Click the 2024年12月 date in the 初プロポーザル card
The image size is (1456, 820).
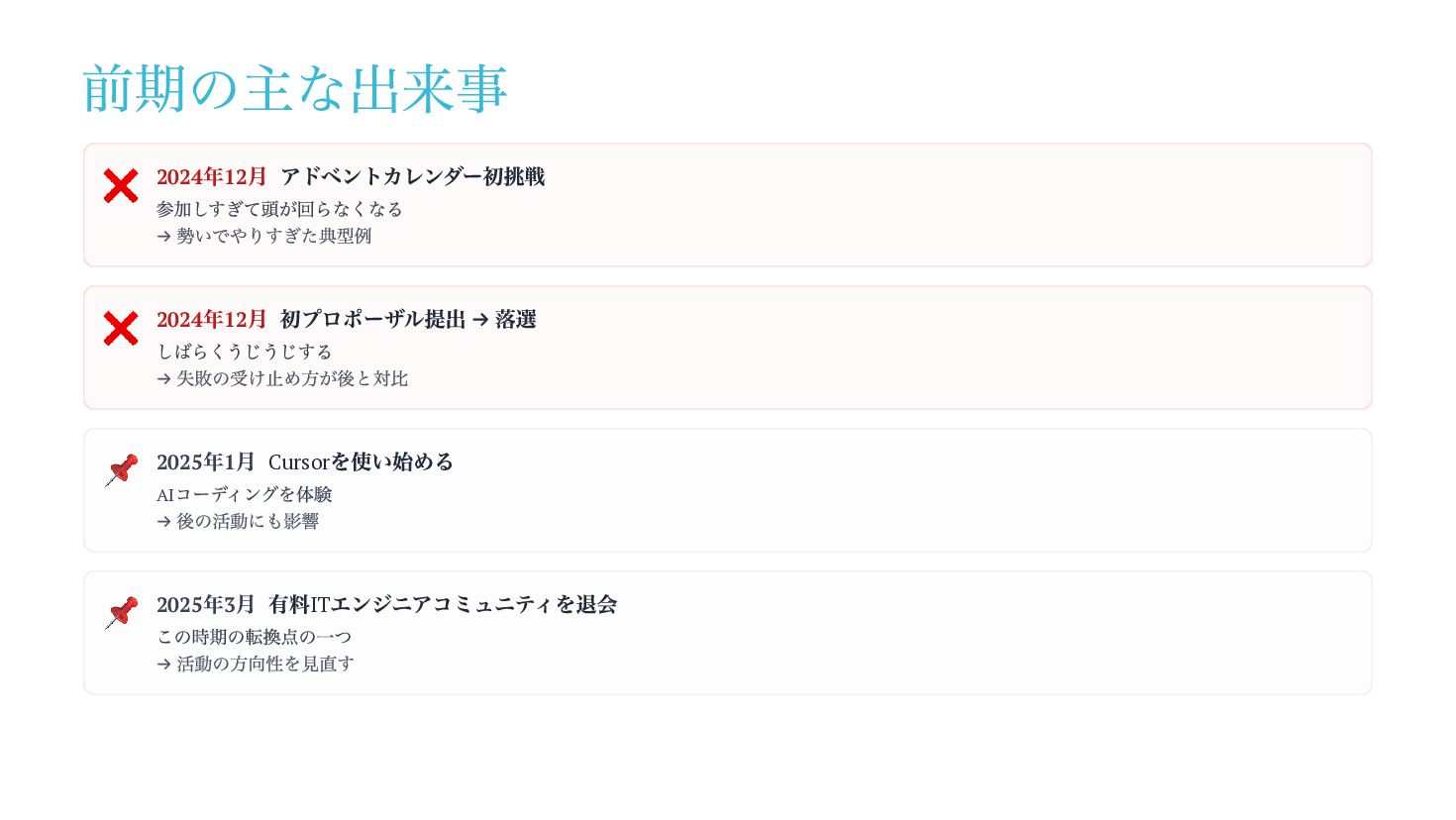(x=211, y=320)
